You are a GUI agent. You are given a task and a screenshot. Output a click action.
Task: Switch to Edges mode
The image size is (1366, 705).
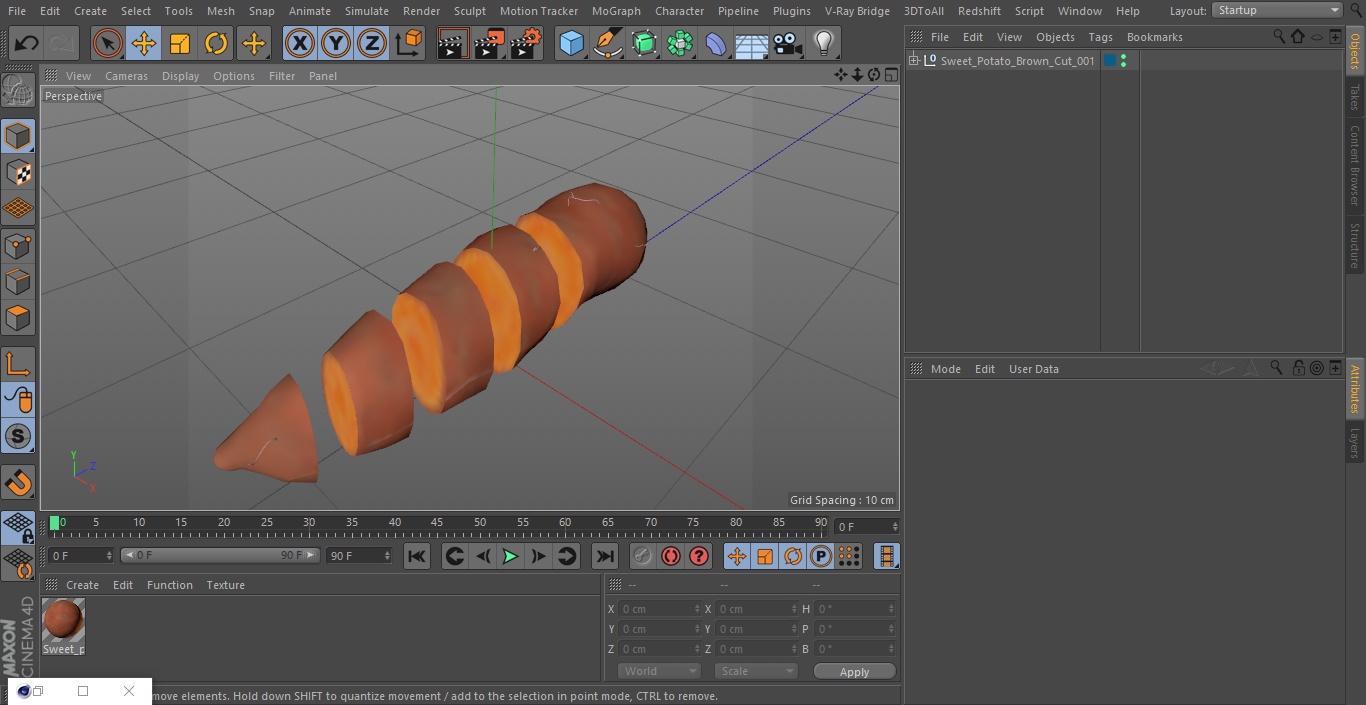pos(18,282)
